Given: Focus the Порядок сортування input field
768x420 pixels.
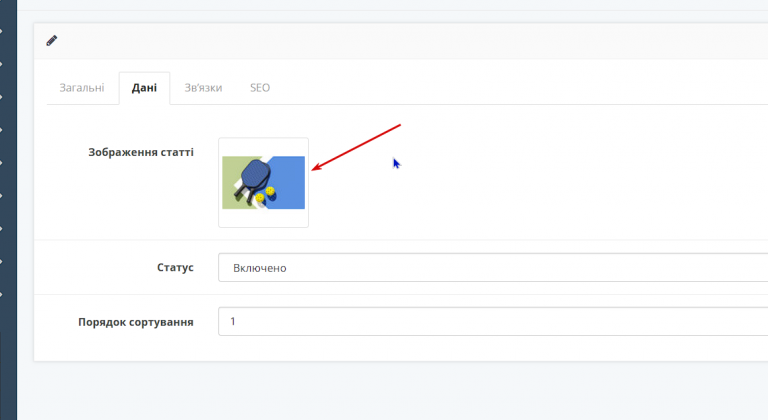Looking at the screenshot, I should pos(493,321).
